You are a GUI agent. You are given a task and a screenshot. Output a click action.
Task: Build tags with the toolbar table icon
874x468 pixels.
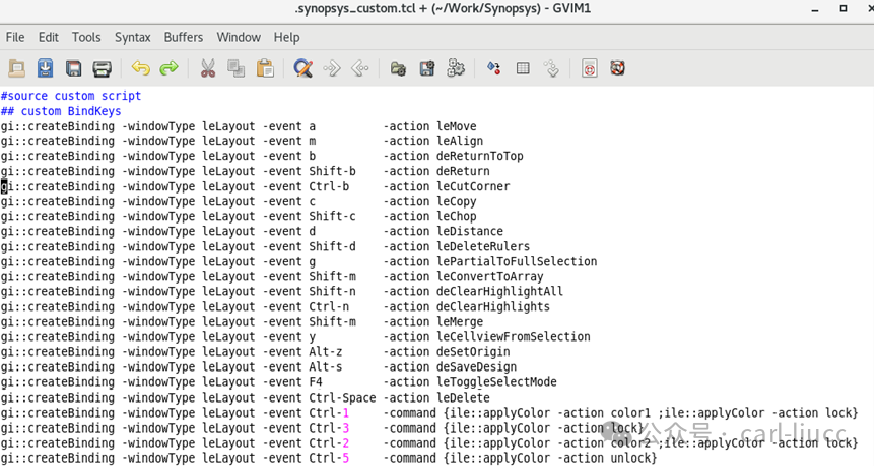tap(523, 69)
